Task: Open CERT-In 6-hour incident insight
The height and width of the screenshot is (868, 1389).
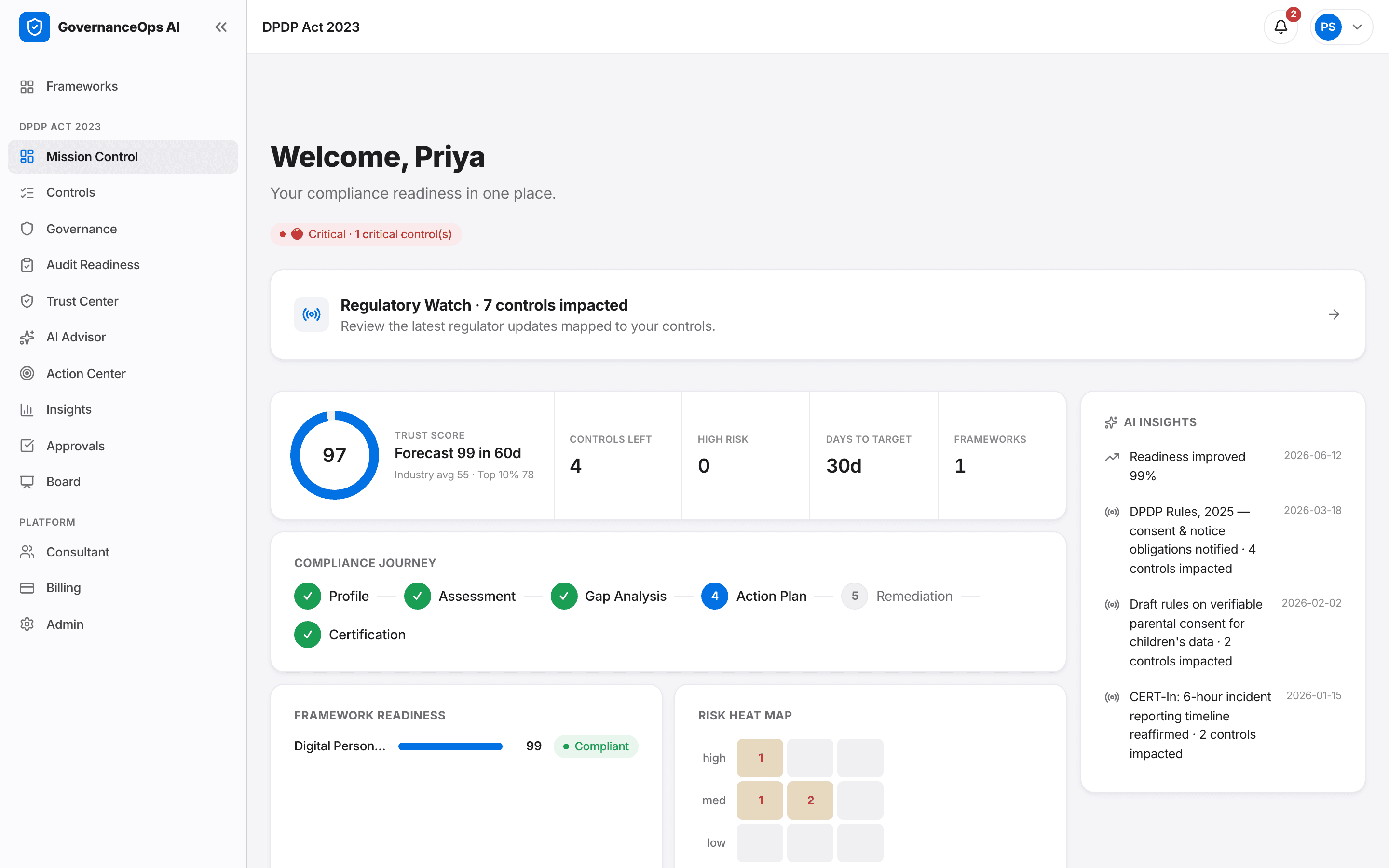Action: pos(1223,725)
